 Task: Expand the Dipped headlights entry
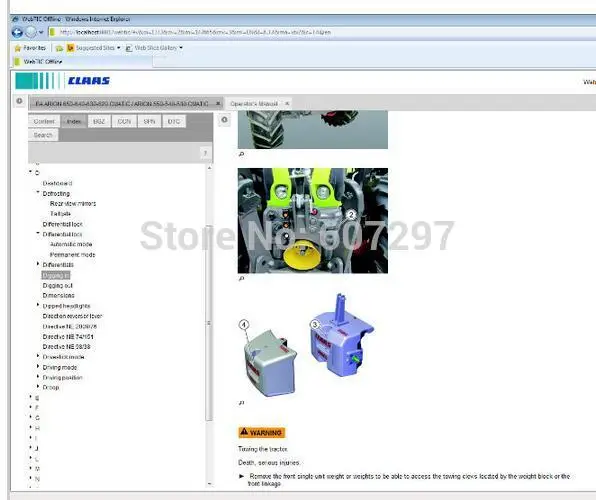pos(38,305)
